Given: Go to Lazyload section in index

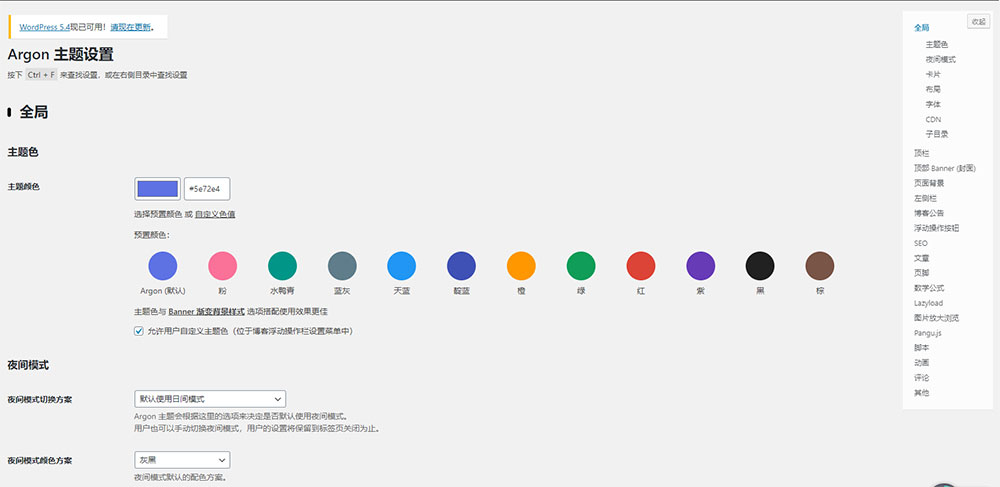Looking at the screenshot, I should [929, 303].
